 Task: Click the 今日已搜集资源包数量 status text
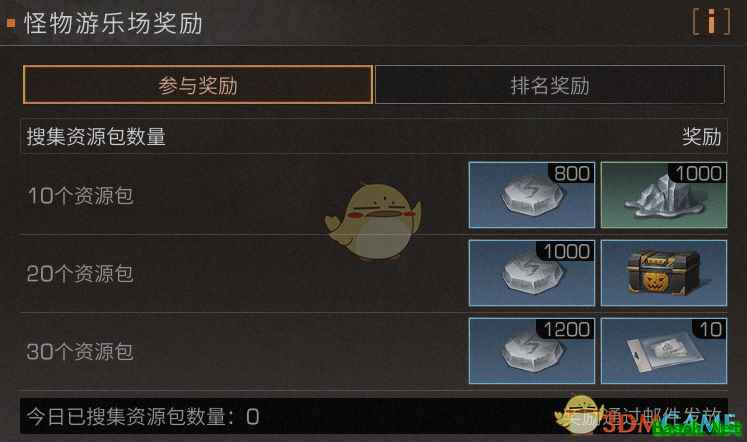142,417
